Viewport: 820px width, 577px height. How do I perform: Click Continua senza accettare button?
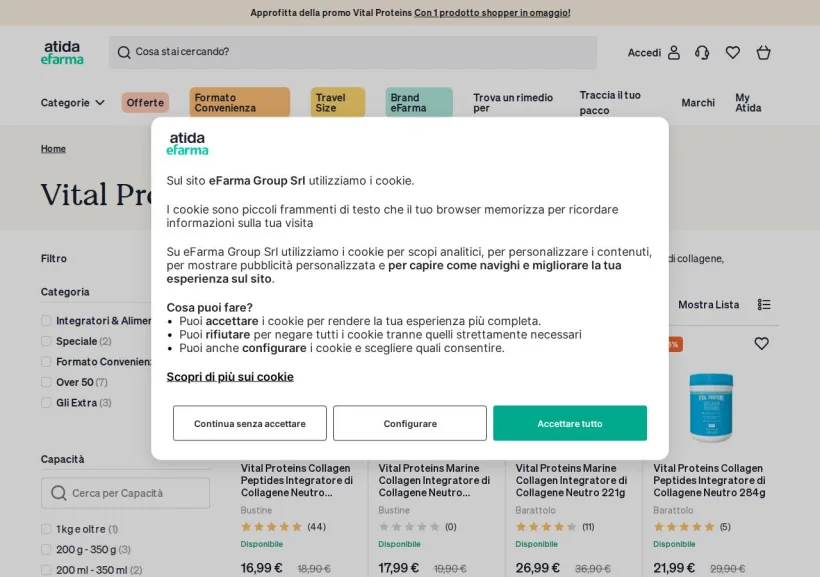tap(250, 423)
